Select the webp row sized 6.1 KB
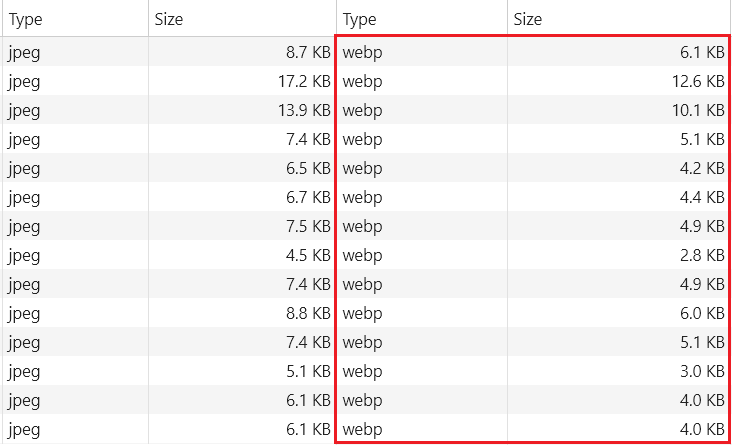732x447 pixels. (x=534, y=51)
